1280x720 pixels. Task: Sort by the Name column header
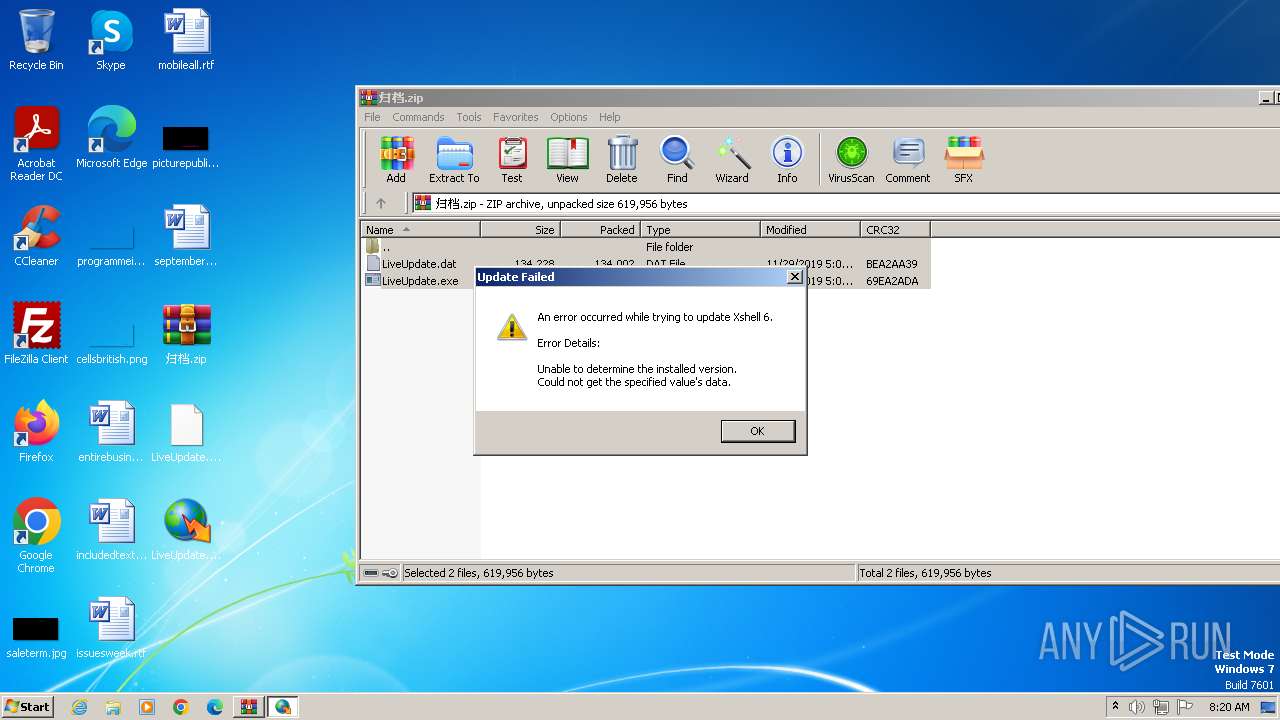420,230
